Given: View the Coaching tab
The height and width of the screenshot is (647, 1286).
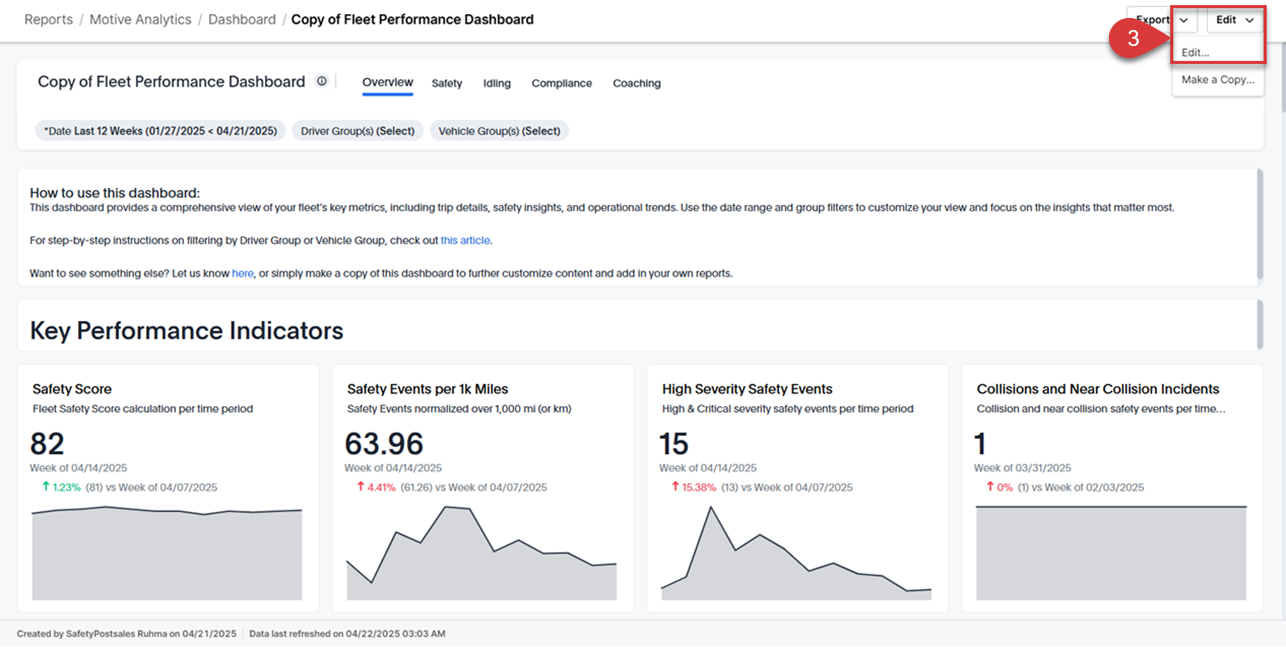Looking at the screenshot, I should point(636,84).
